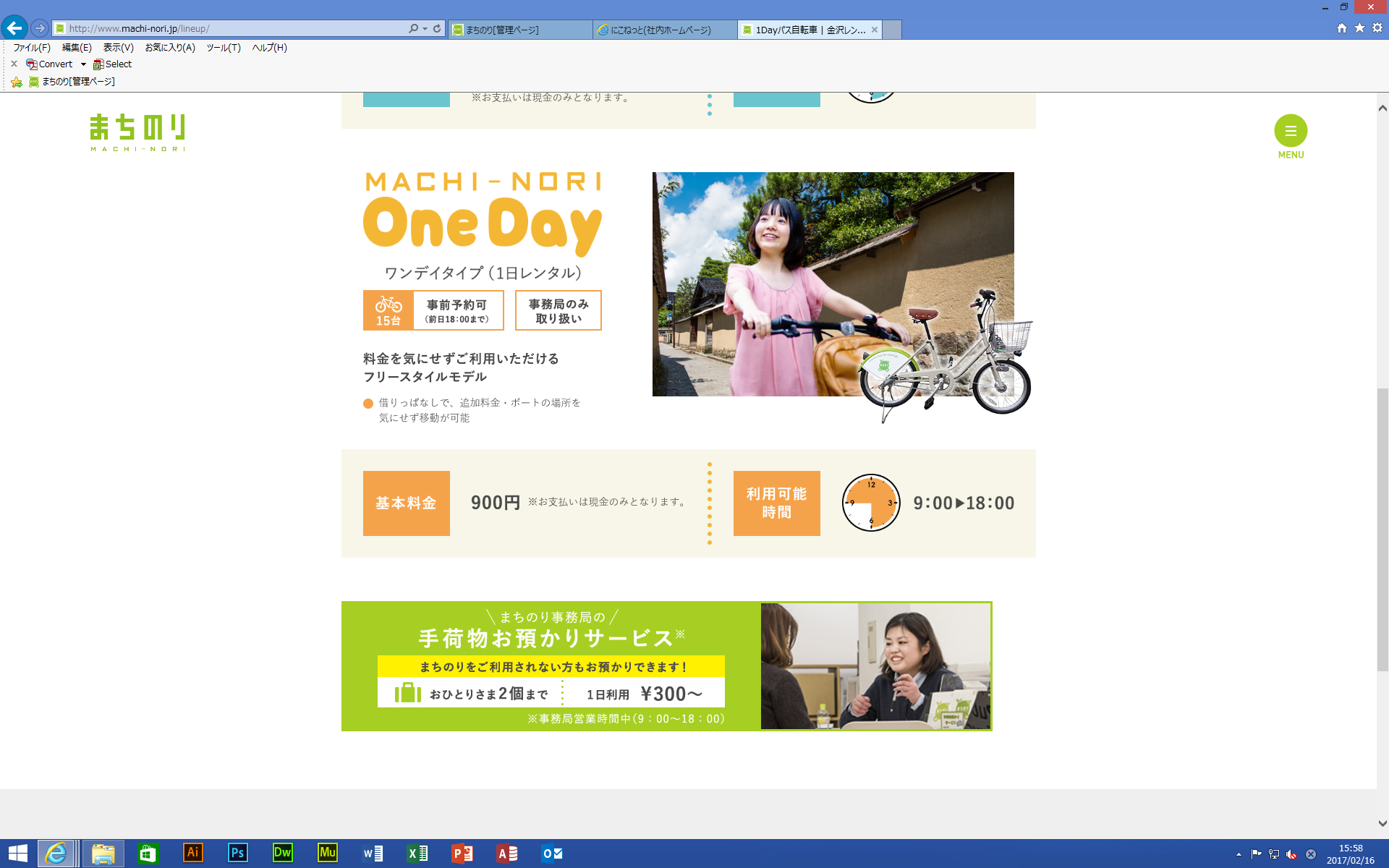Click the bicycle 15台 icon badge

[388, 310]
